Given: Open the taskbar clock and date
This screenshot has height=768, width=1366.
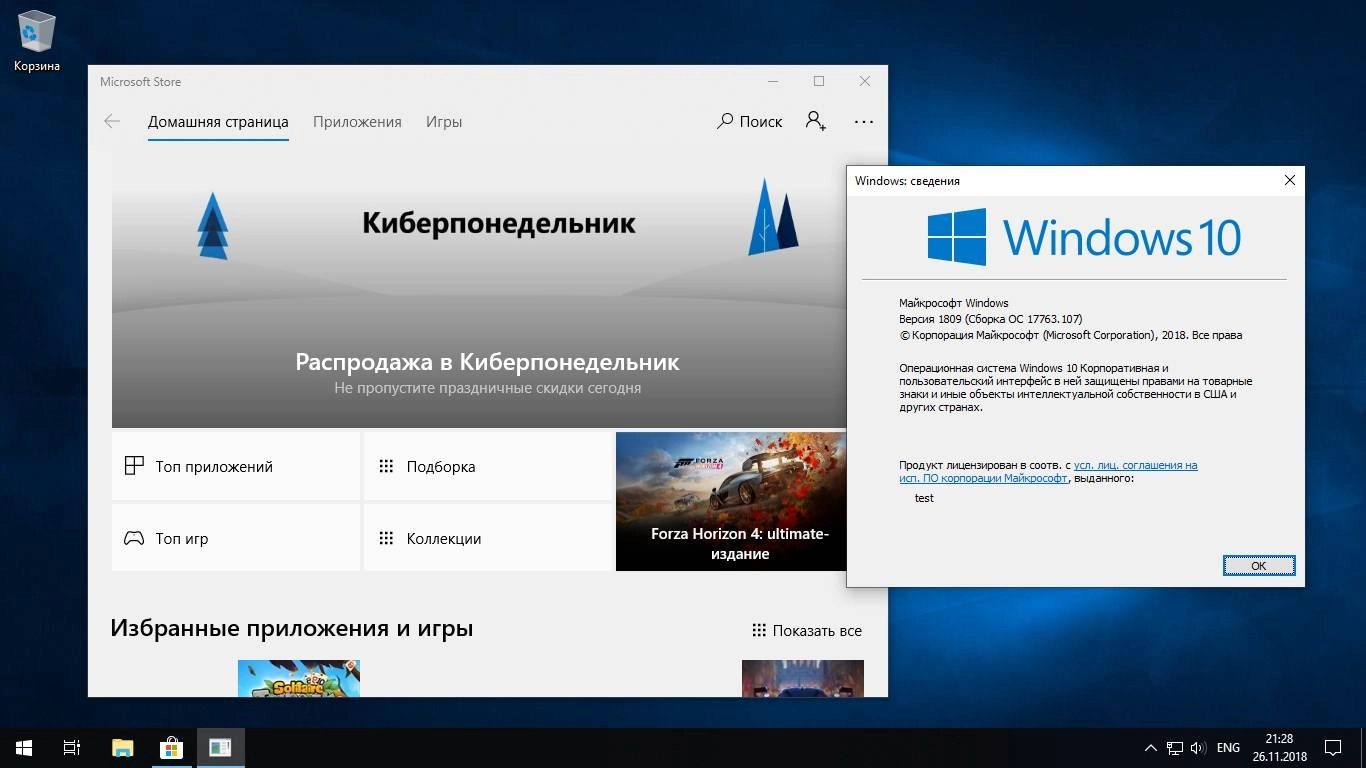Looking at the screenshot, I should 1278,748.
